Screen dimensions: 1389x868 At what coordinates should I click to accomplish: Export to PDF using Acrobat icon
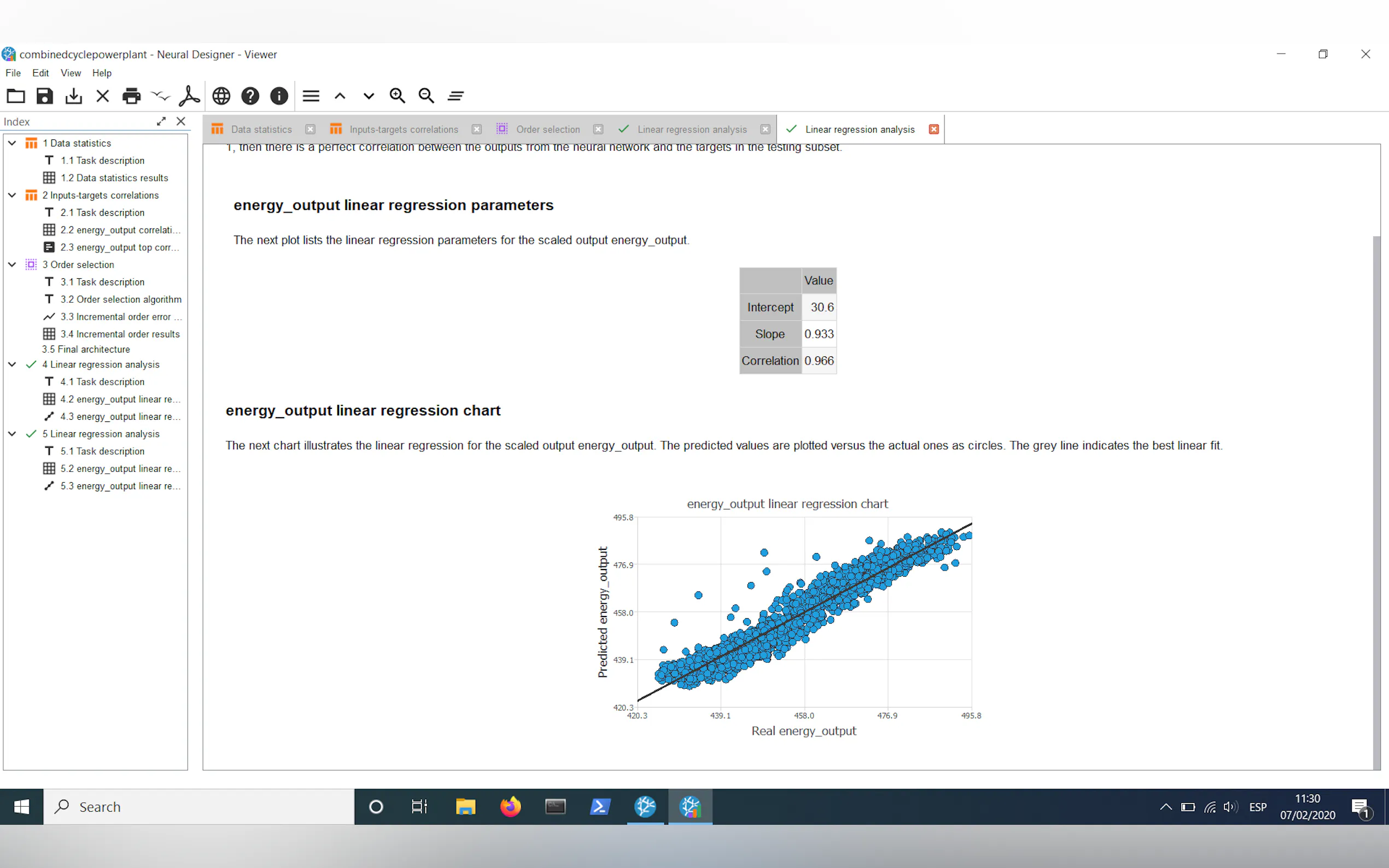[190, 96]
